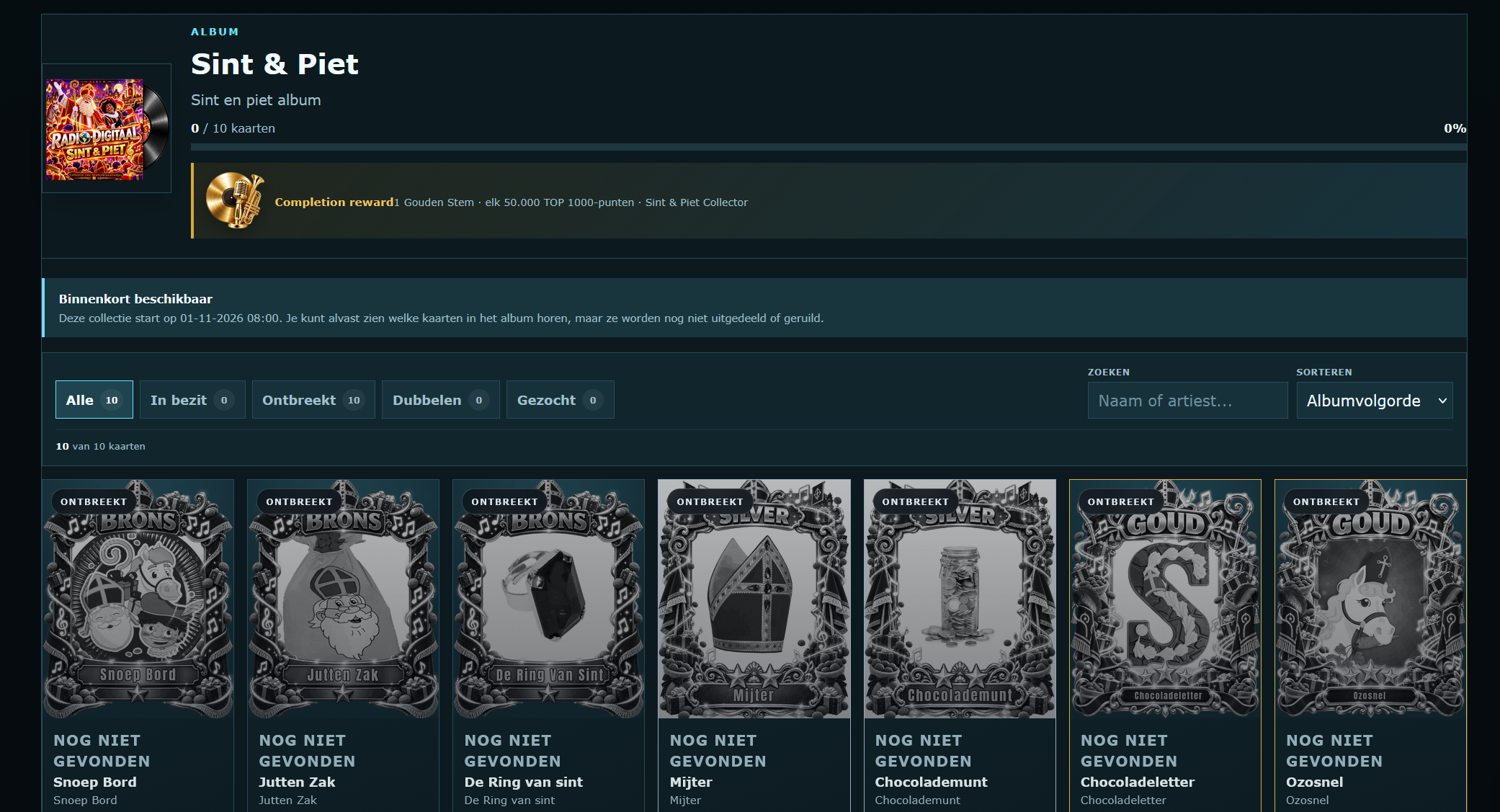Image resolution: width=1500 pixels, height=812 pixels.
Task: Click the bold 'Chocolademunt' card title text
Action: pyautogui.click(x=931, y=782)
